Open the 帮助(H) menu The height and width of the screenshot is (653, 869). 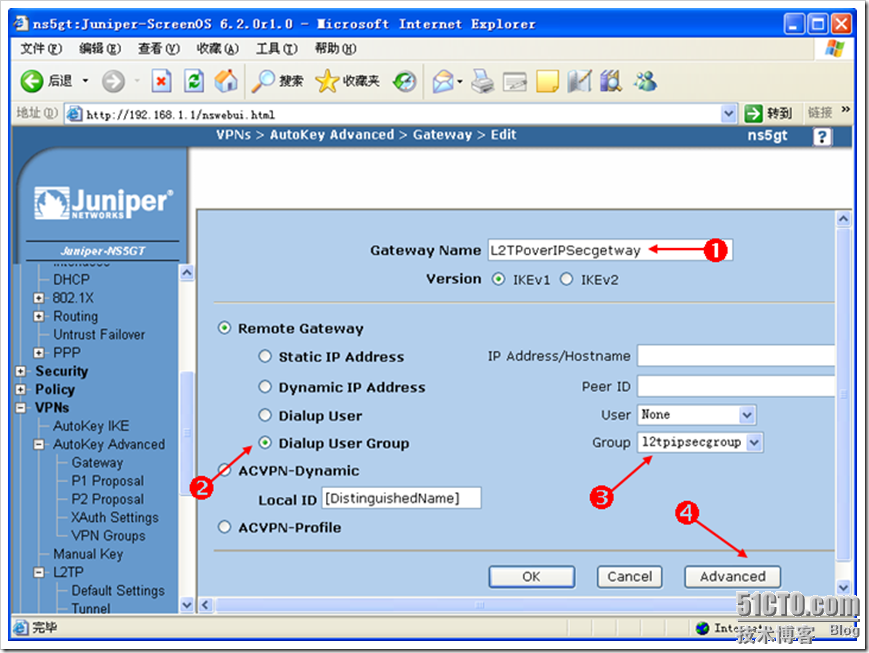[x=335, y=49]
